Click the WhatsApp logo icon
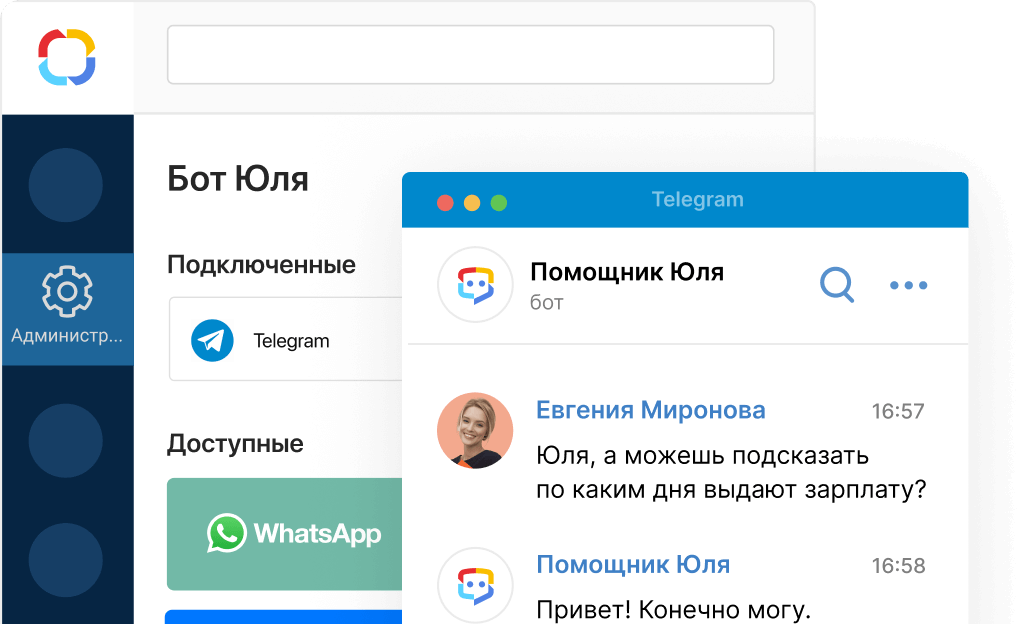This screenshot has width=1030, height=624. coord(227,533)
